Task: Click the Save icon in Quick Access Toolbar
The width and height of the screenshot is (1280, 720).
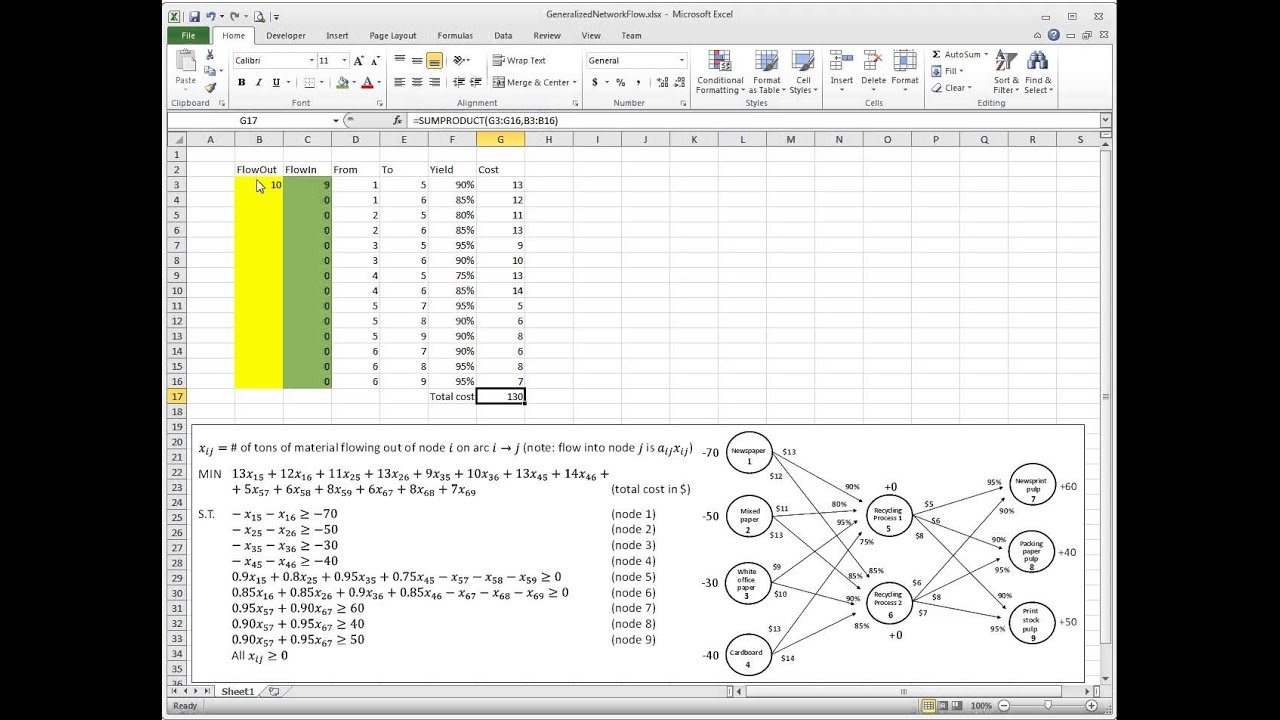Action: tap(193, 16)
